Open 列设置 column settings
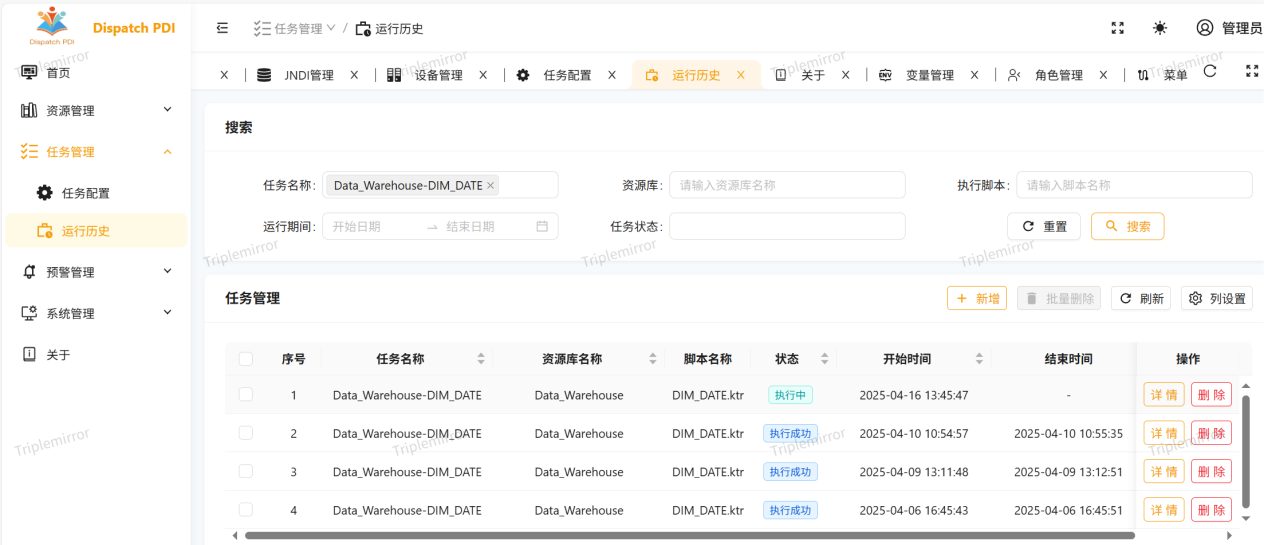 [1217, 298]
